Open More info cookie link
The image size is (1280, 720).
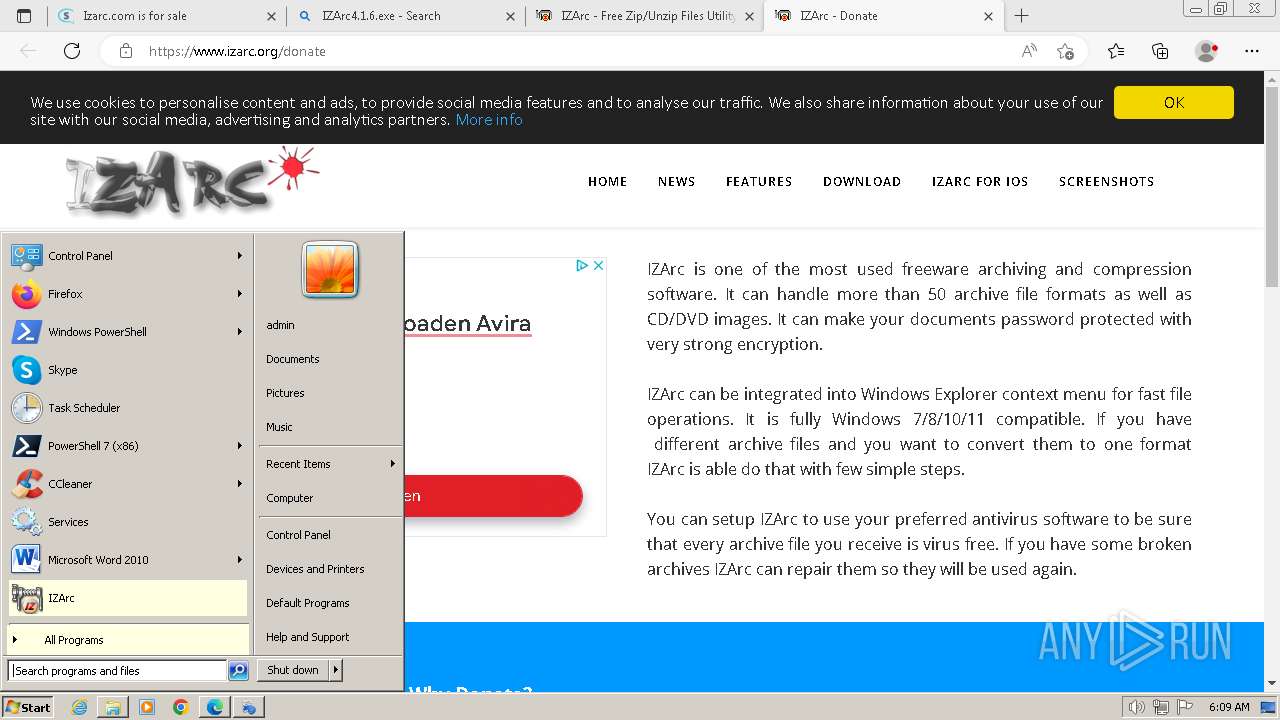[489, 119]
